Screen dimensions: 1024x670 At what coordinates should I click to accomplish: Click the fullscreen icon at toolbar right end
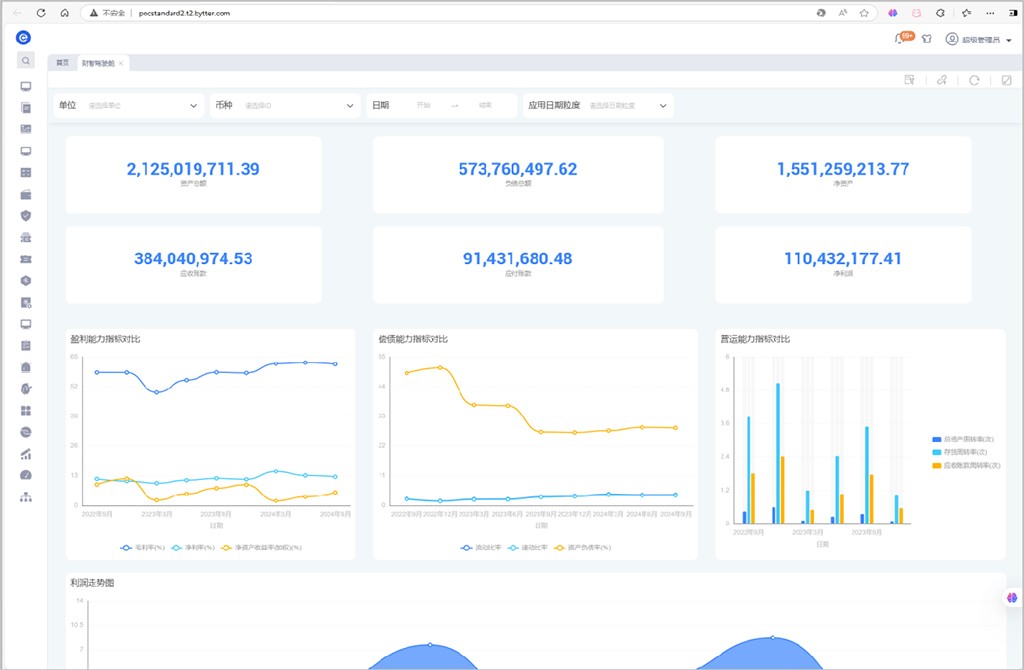point(1006,80)
